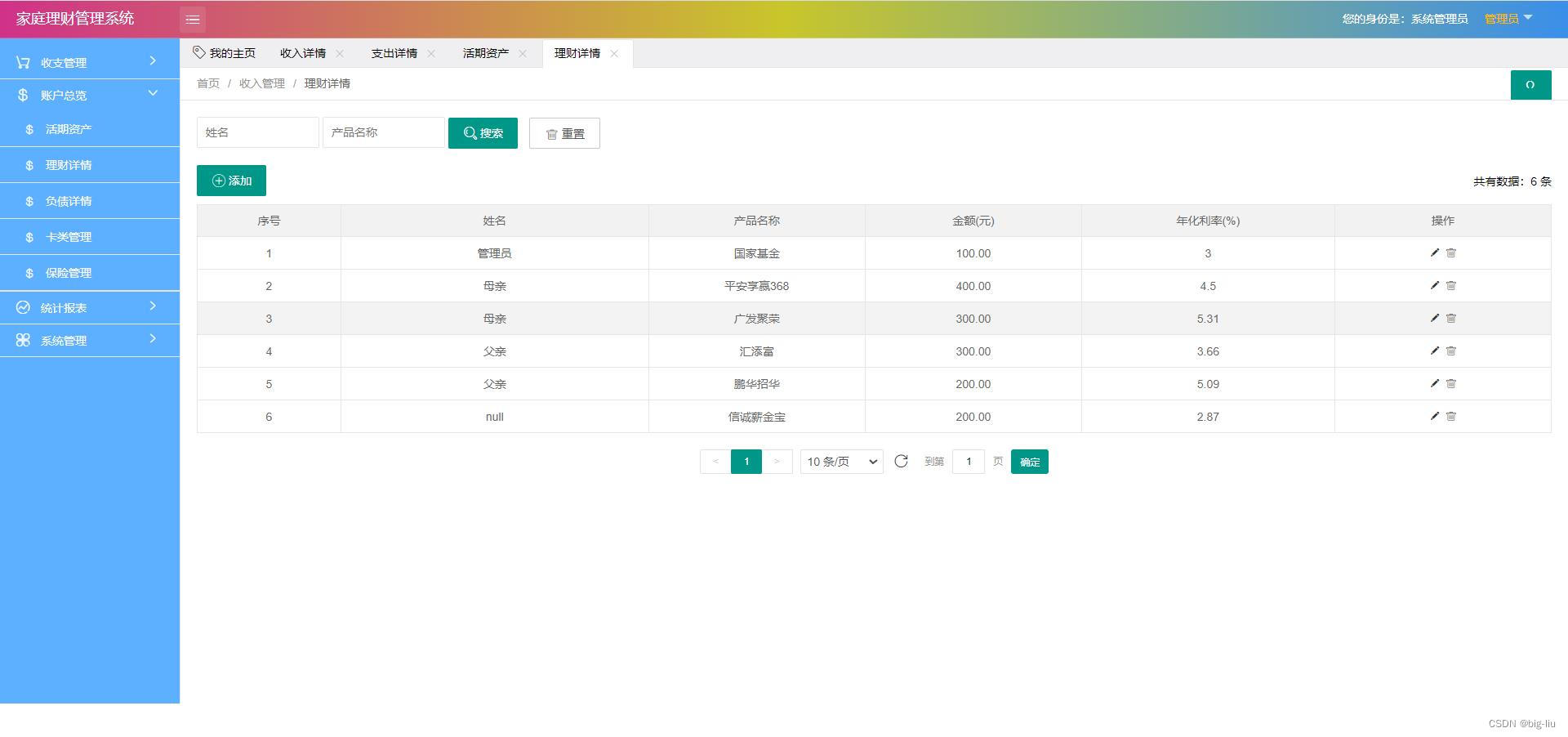The image size is (1568, 737).
Task: Delete the 国家基金 row using trash icon
Action: (1451, 253)
